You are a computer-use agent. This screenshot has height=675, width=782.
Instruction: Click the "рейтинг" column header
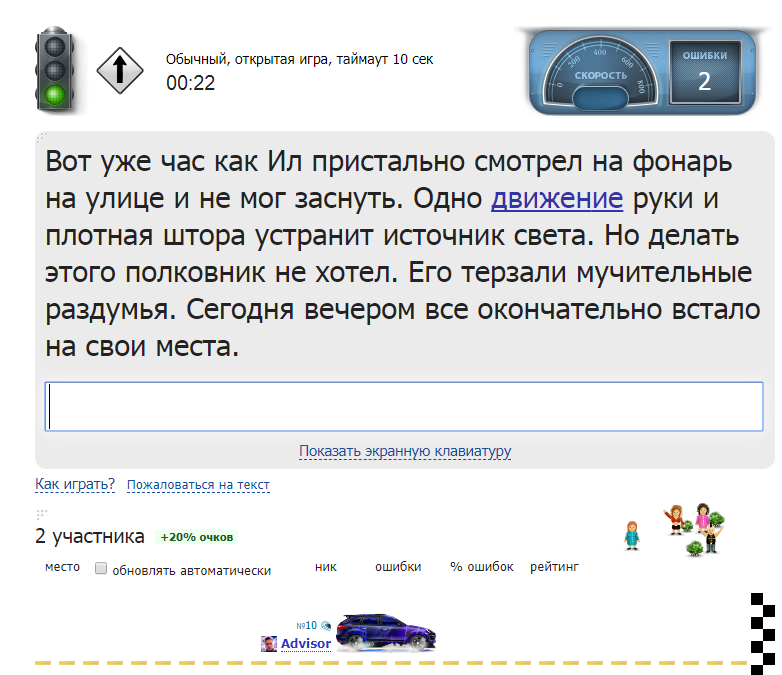[554, 567]
